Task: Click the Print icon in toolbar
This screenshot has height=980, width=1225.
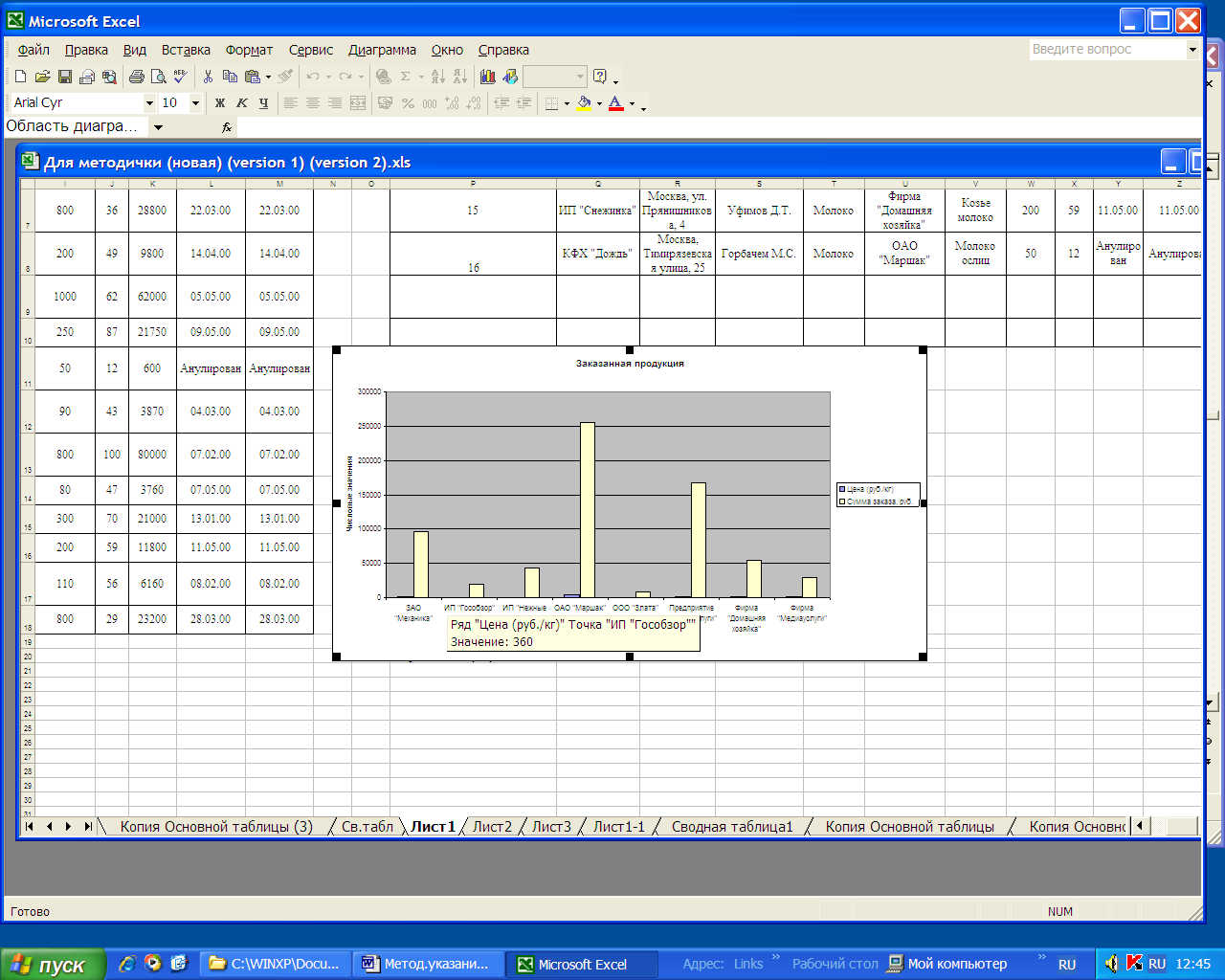Action: [136, 77]
